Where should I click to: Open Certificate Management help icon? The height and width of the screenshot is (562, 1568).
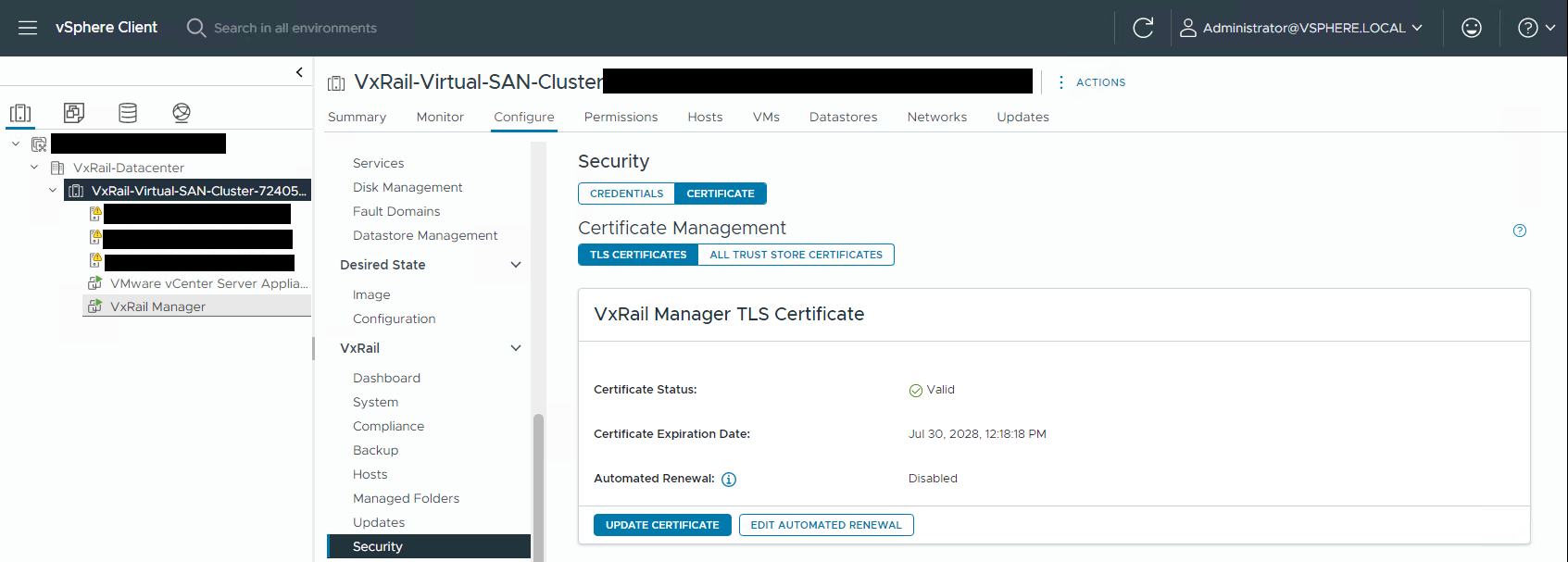(x=1520, y=231)
